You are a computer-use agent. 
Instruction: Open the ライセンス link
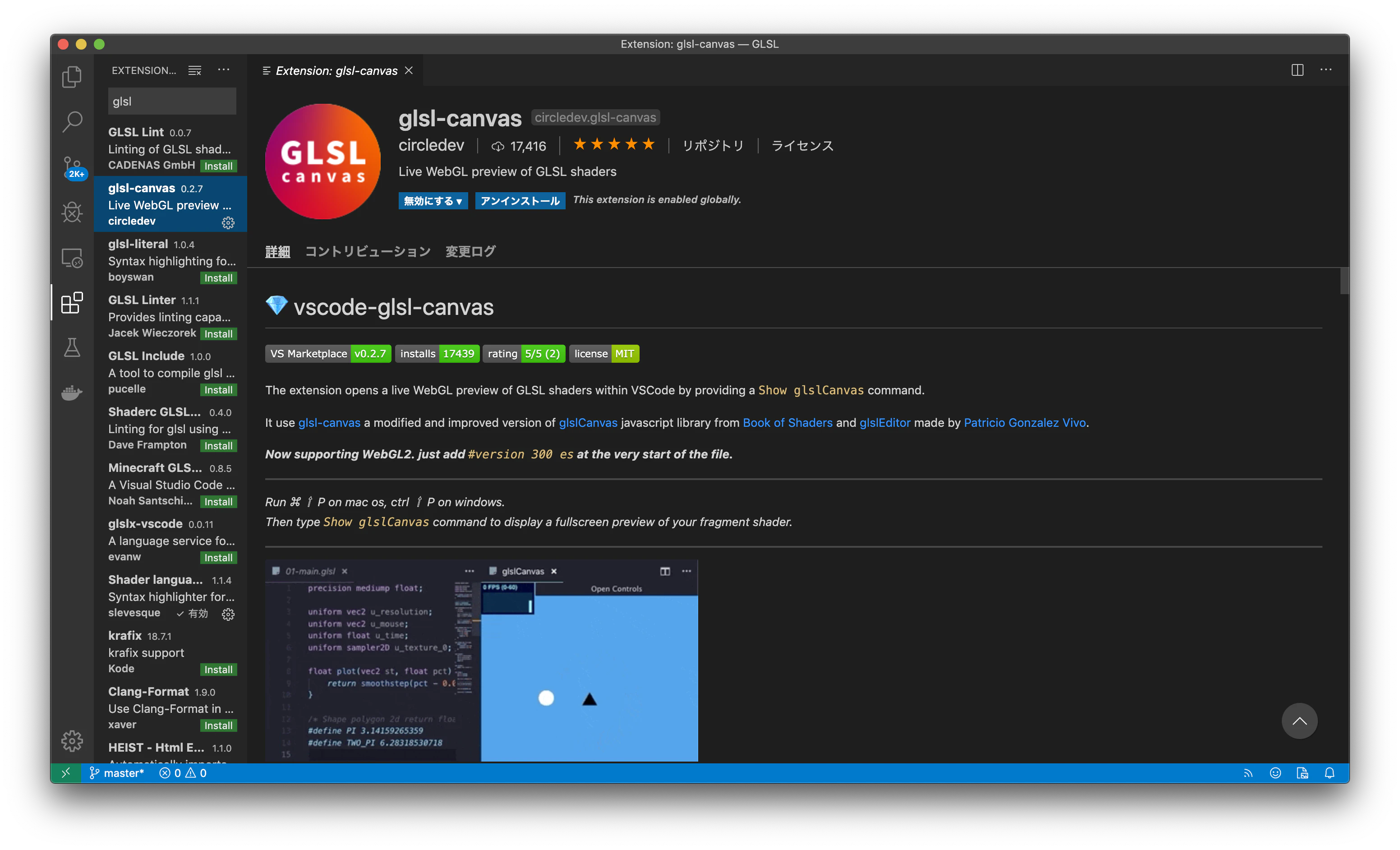pyautogui.click(x=802, y=145)
